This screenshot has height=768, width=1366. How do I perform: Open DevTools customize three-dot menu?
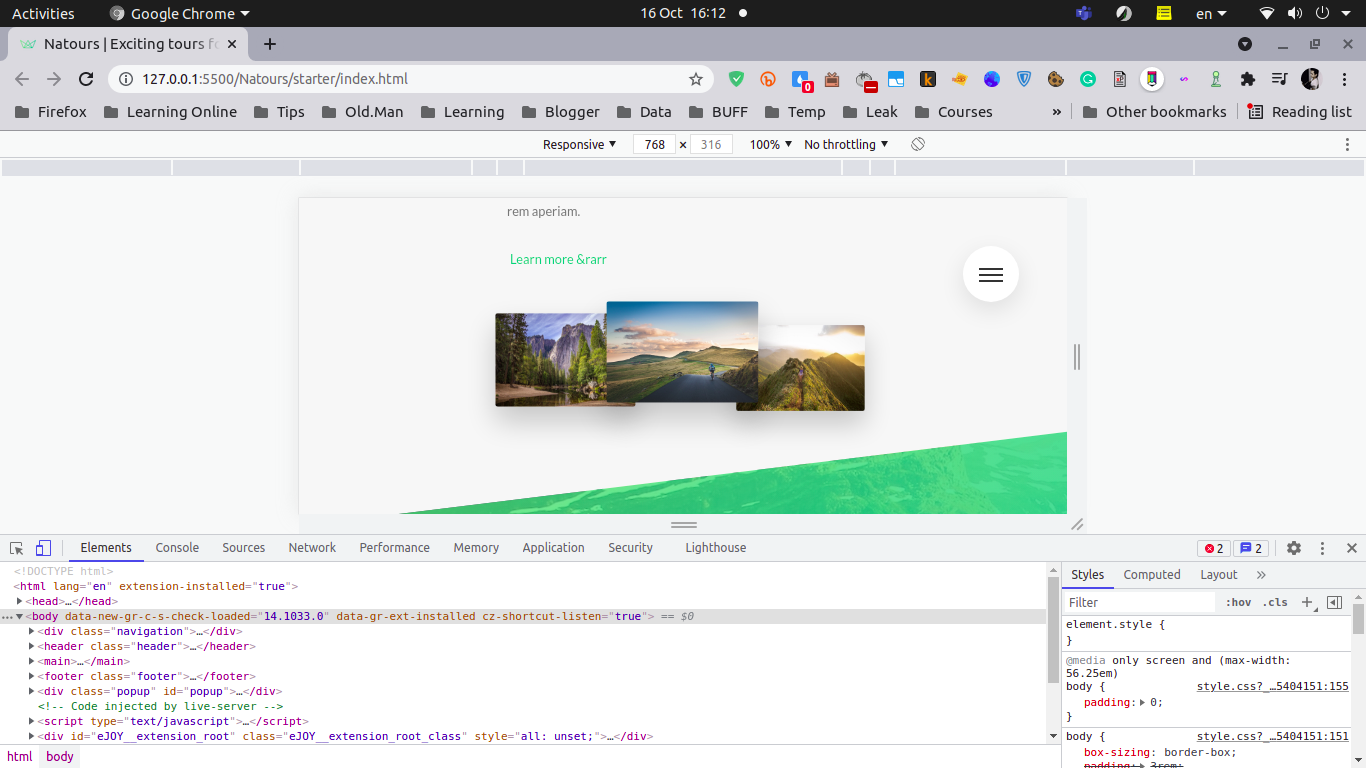pos(1322,548)
